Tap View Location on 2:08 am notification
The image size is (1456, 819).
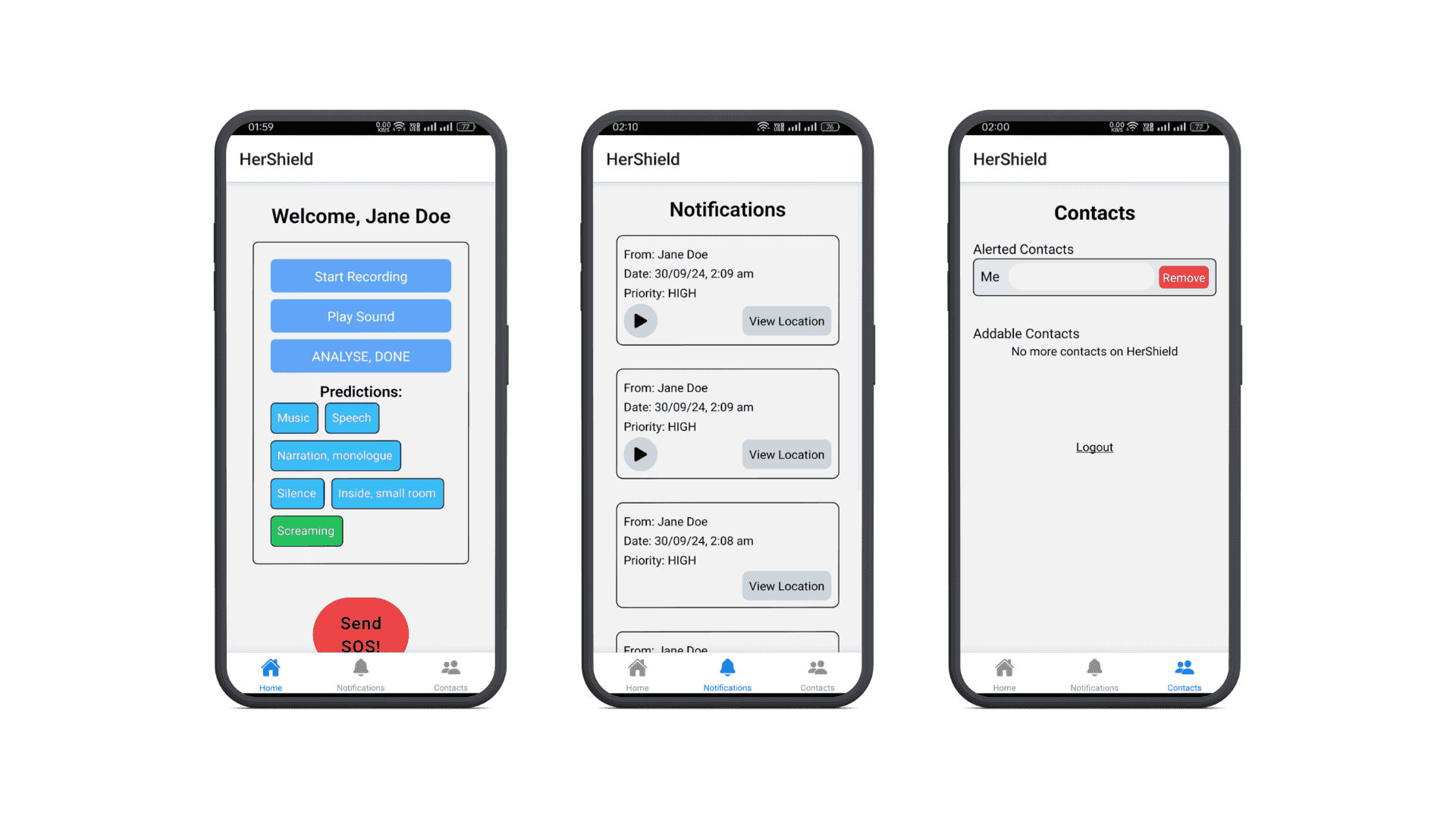(786, 586)
